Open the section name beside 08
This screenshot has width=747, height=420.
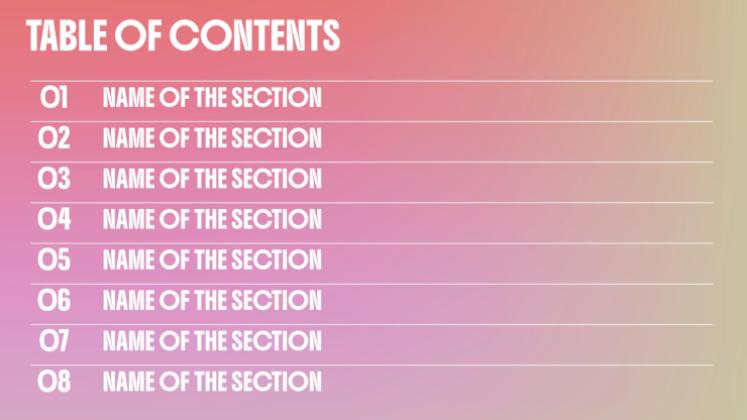click(x=212, y=381)
